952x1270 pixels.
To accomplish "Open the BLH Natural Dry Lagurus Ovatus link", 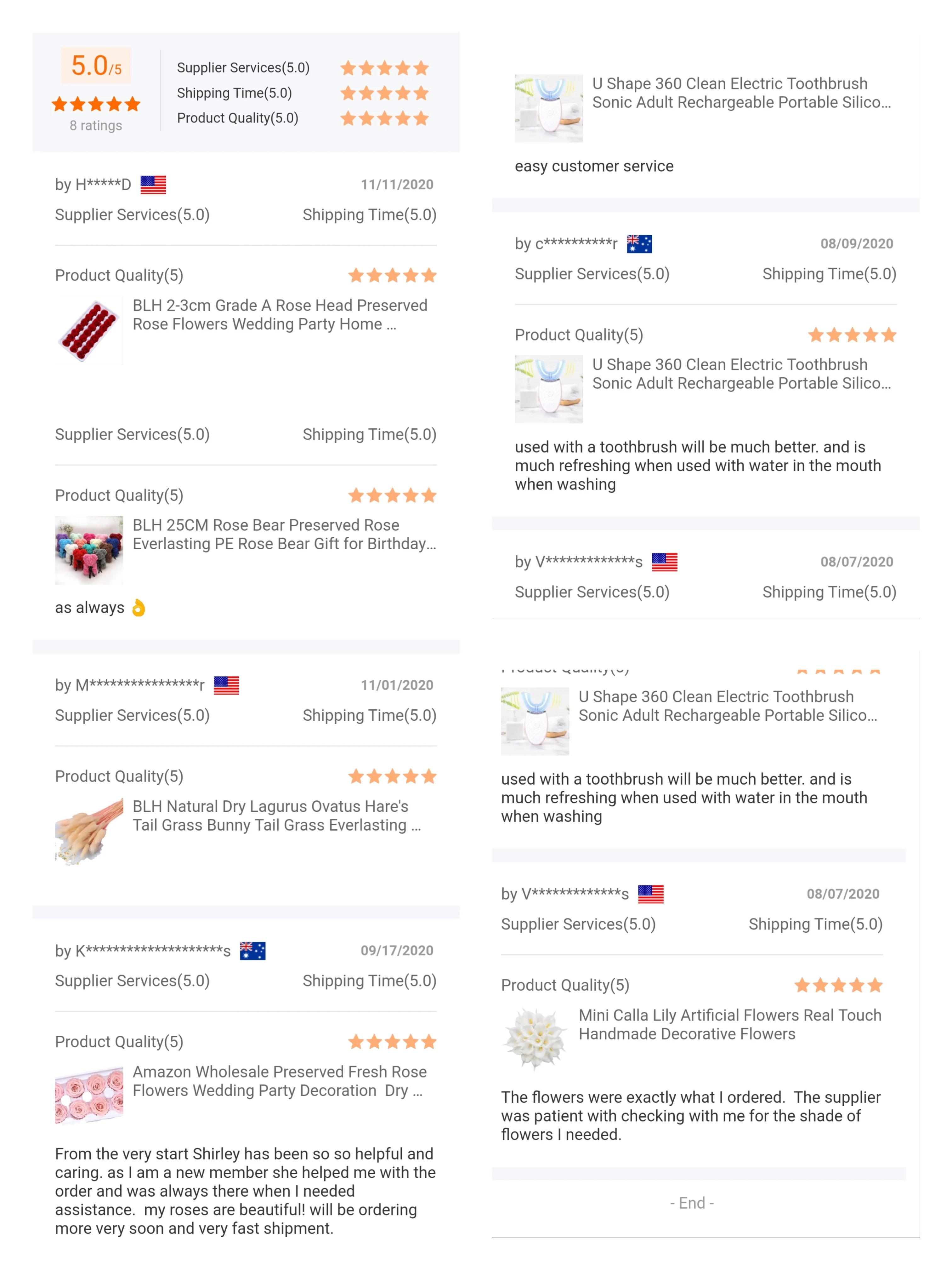I will (277, 815).
